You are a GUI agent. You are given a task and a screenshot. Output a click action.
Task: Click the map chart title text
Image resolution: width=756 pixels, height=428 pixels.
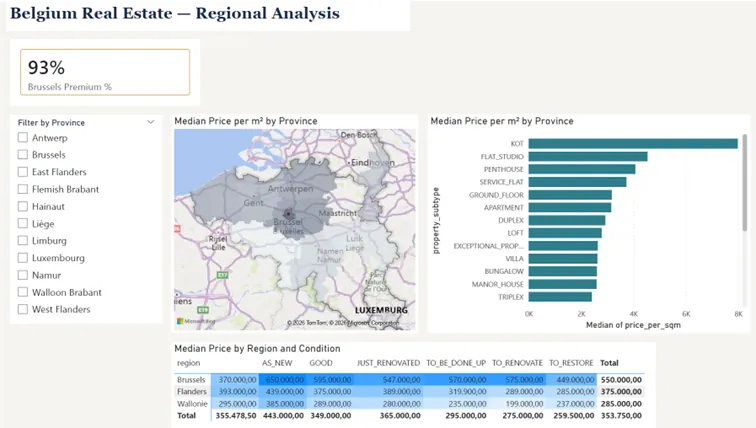(x=246, y=121)
